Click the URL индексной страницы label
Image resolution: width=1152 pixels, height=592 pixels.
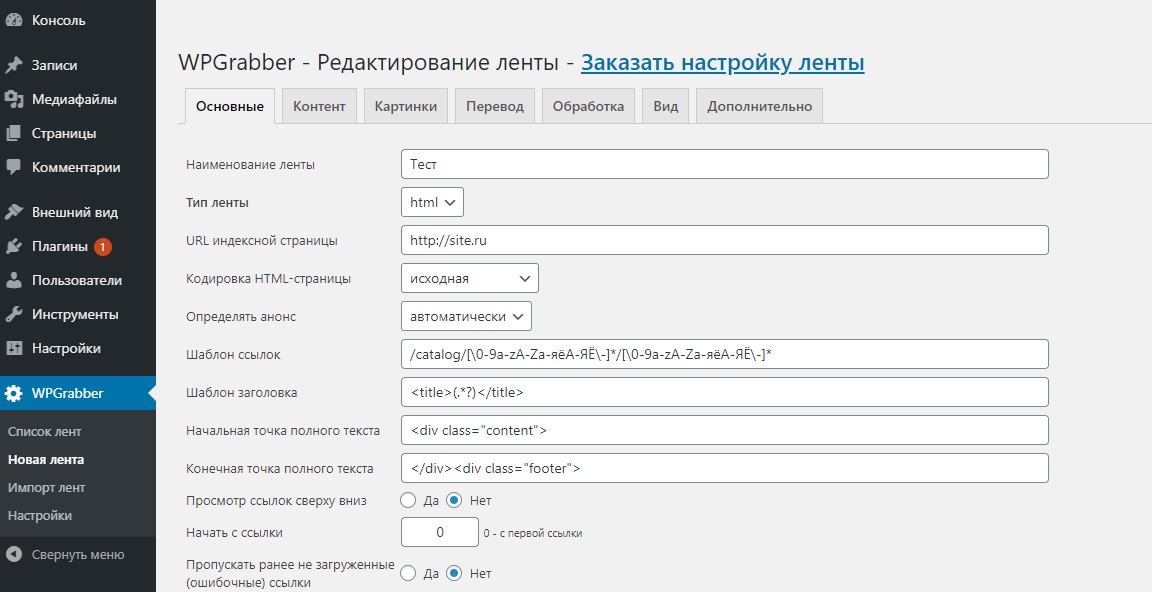(x=262, y=240)
